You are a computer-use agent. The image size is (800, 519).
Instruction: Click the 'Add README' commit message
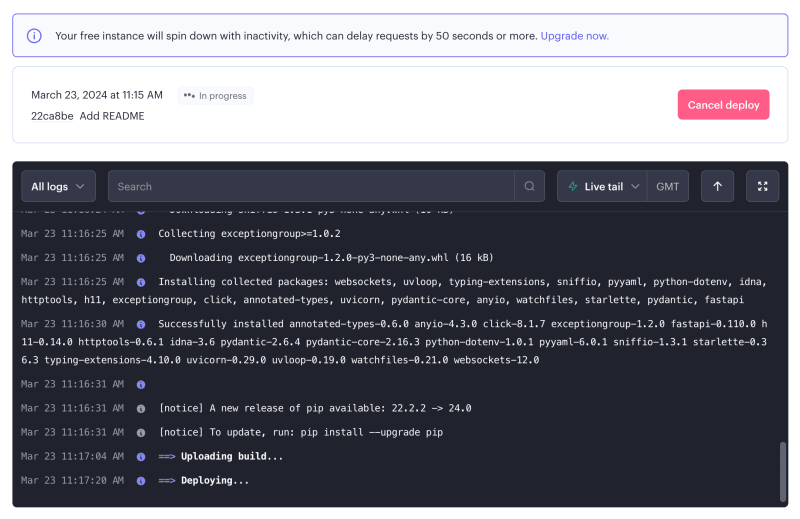(112, 116)
